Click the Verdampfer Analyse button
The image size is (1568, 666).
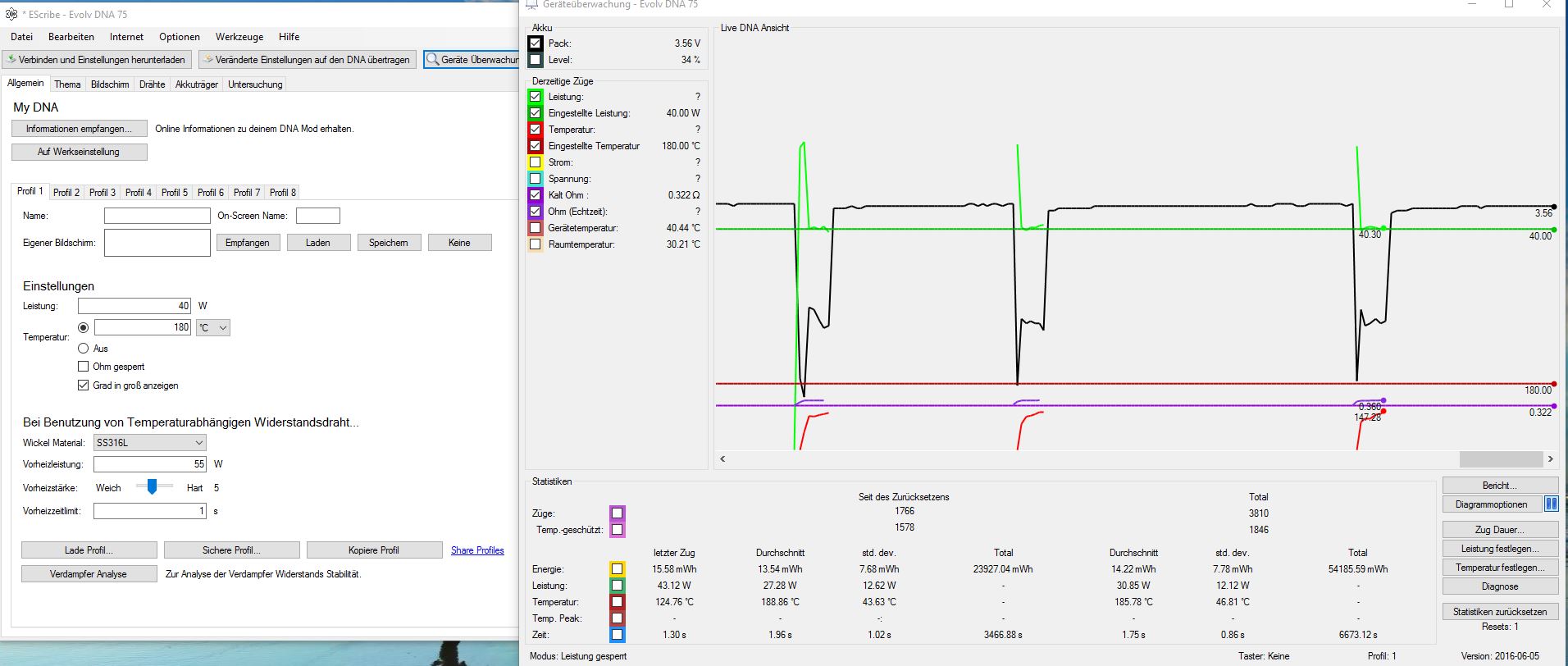[89, 574]
